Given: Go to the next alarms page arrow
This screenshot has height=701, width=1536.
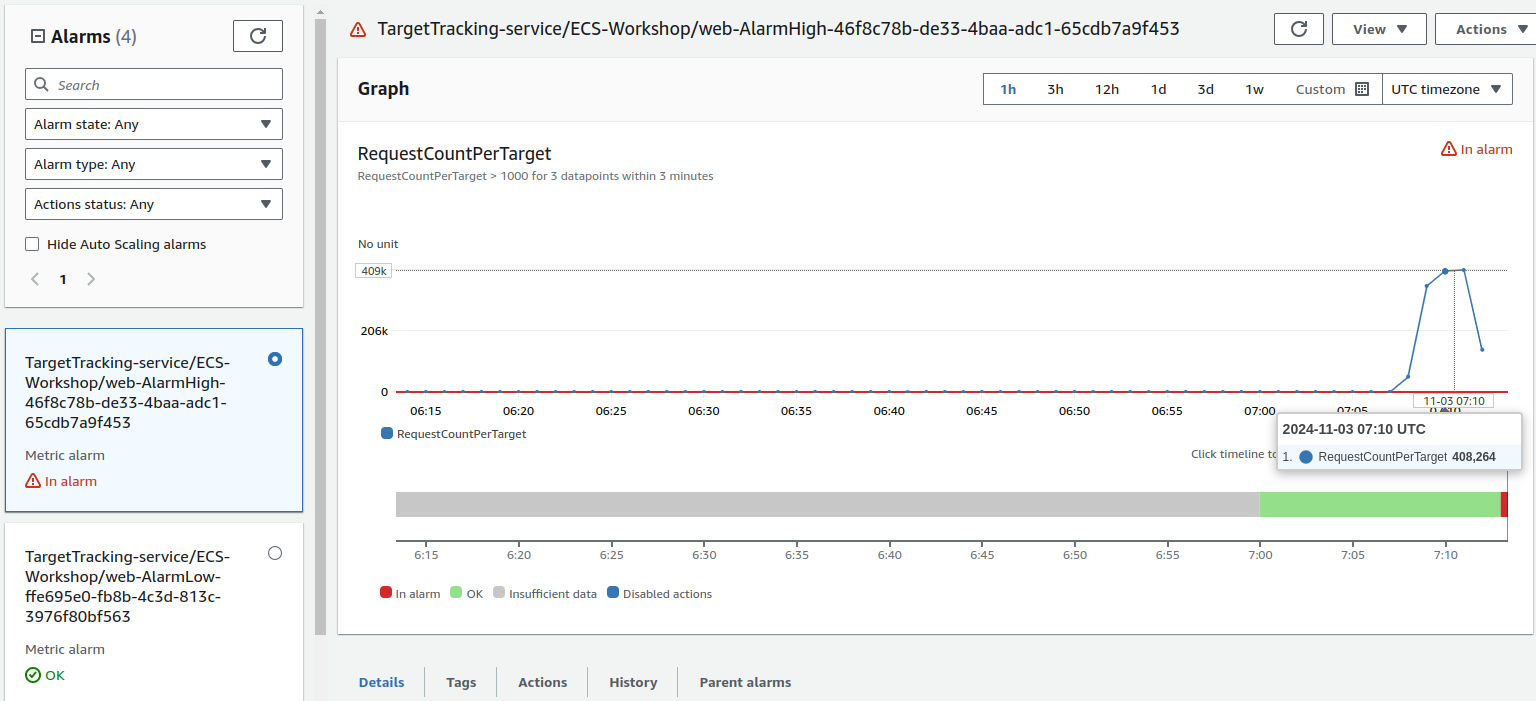Looking at the screenshot, I should click(91, 279).
